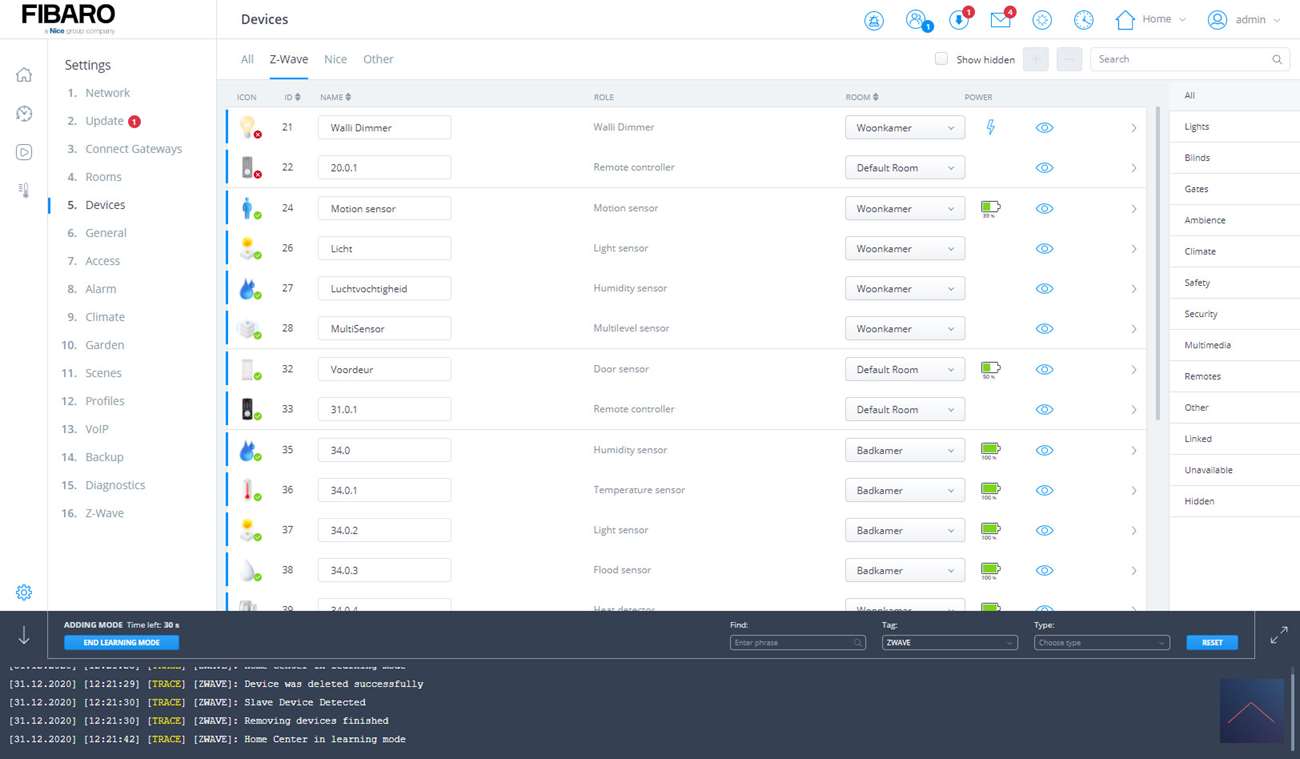Click the device Search input field
The image size is (1300, 759).
pyautogui.click(x=1180, y=59)
